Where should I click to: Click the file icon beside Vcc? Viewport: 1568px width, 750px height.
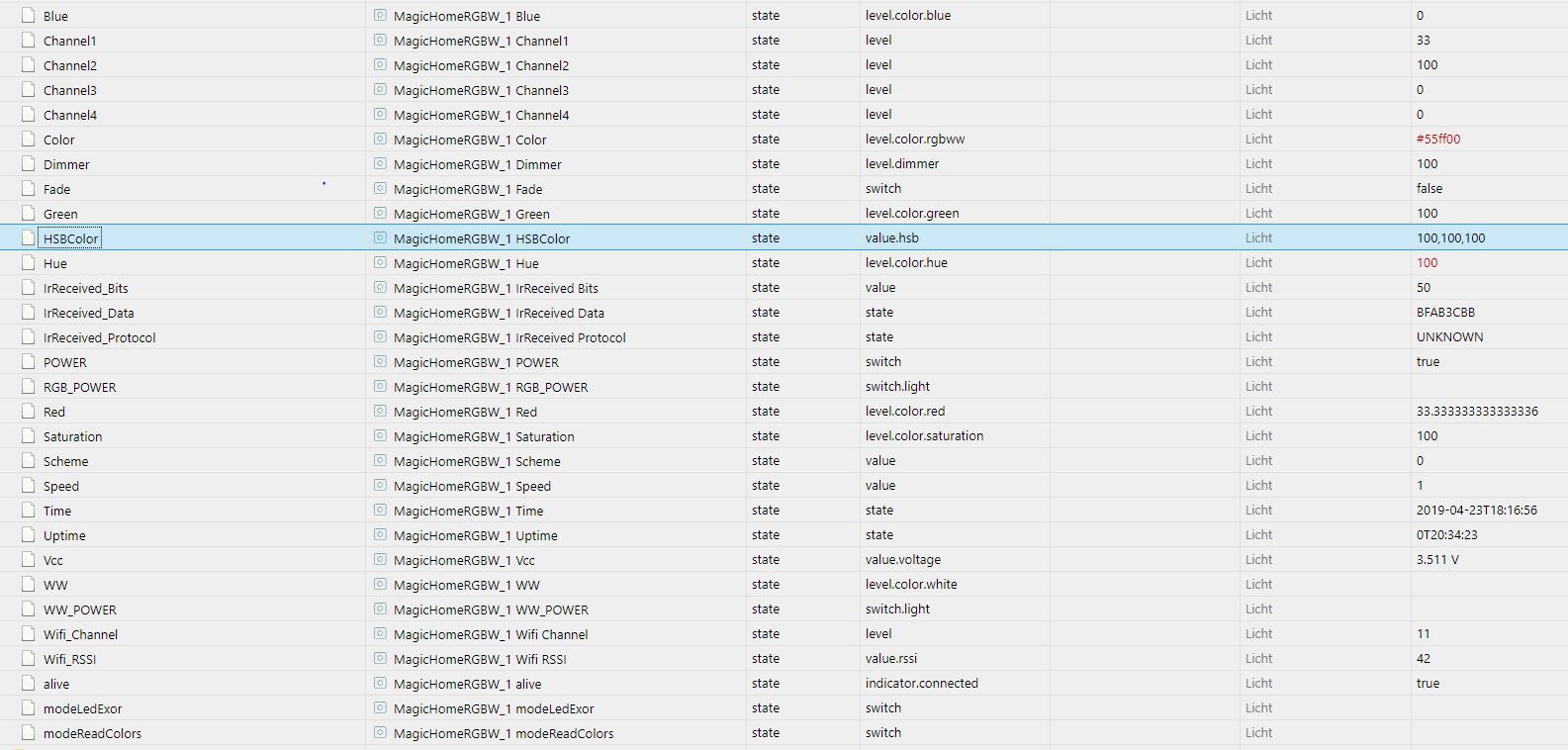[x=29, y=560]
